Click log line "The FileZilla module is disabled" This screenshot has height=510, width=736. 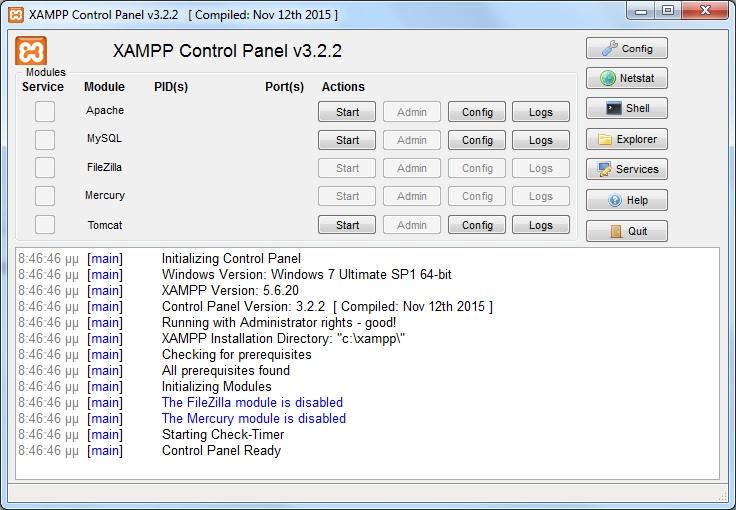253,402
